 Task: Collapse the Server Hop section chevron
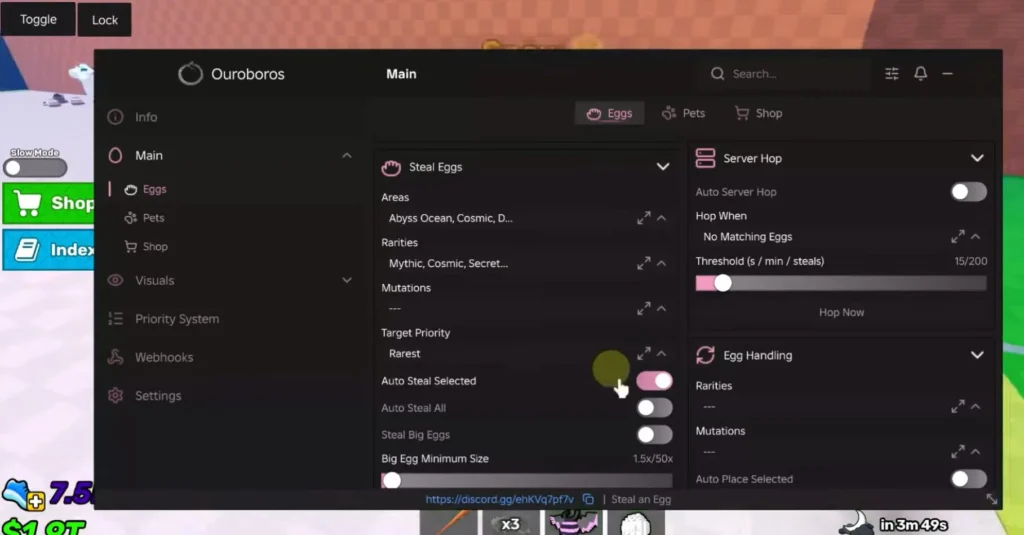click(x=977, y=158)
